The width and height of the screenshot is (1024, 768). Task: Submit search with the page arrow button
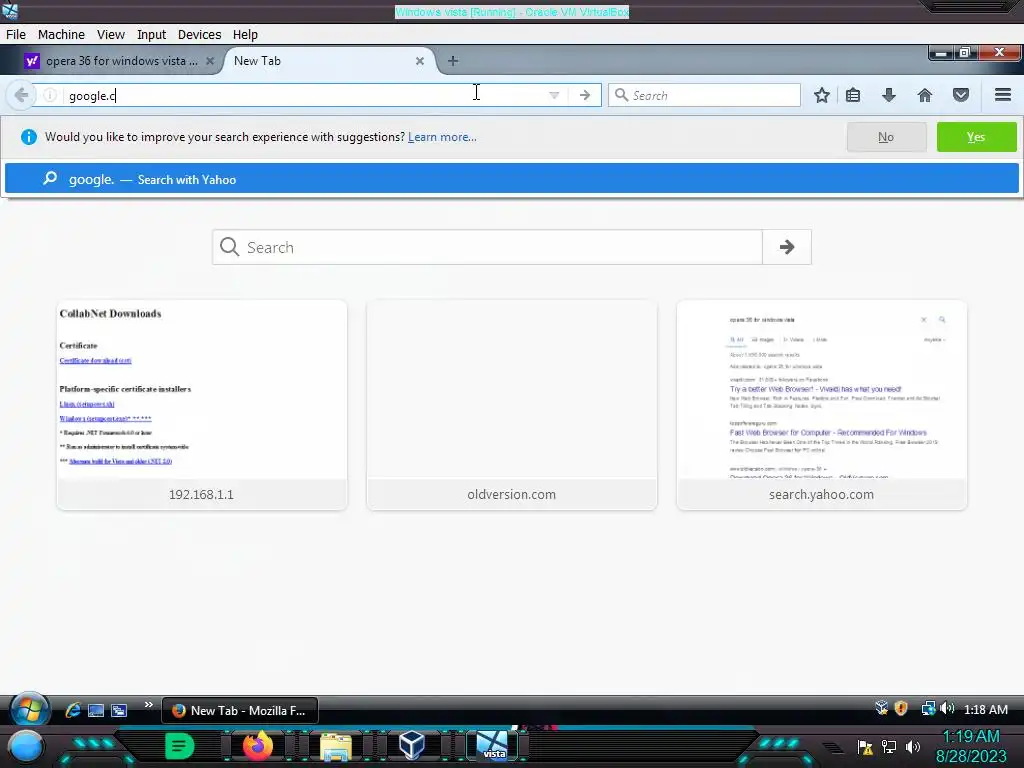pyautogui.click(x=787, y=247)
